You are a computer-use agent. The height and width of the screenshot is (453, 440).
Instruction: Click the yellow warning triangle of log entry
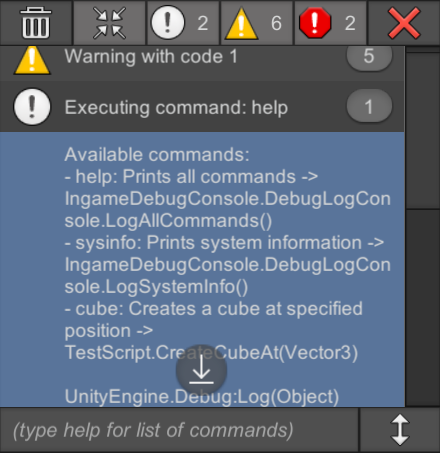point(32,60)
